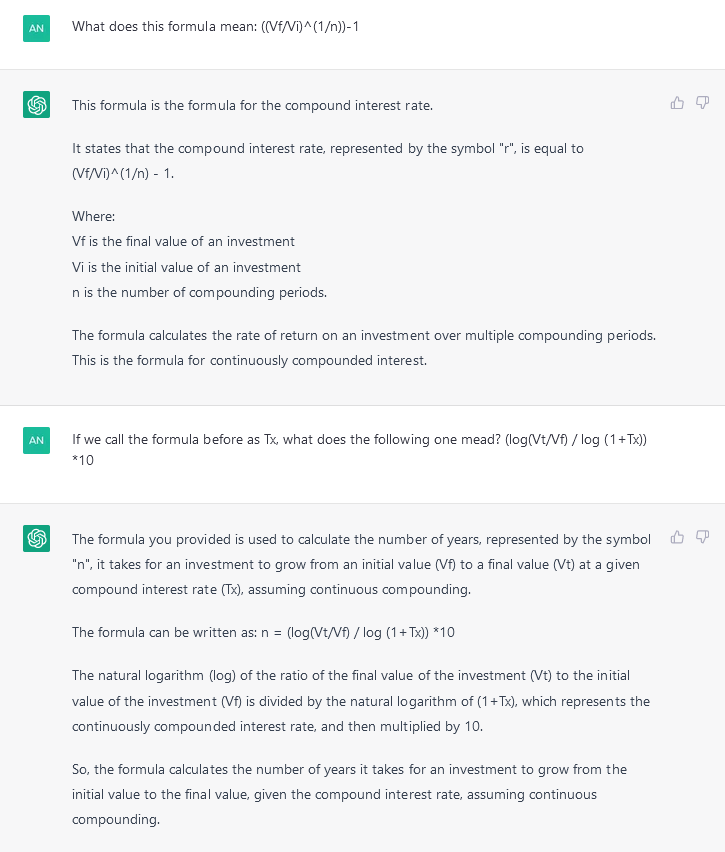Click the sentence "This formula is the formula for the compound interest rate"

pyautogui.click(x=252, y=105)
